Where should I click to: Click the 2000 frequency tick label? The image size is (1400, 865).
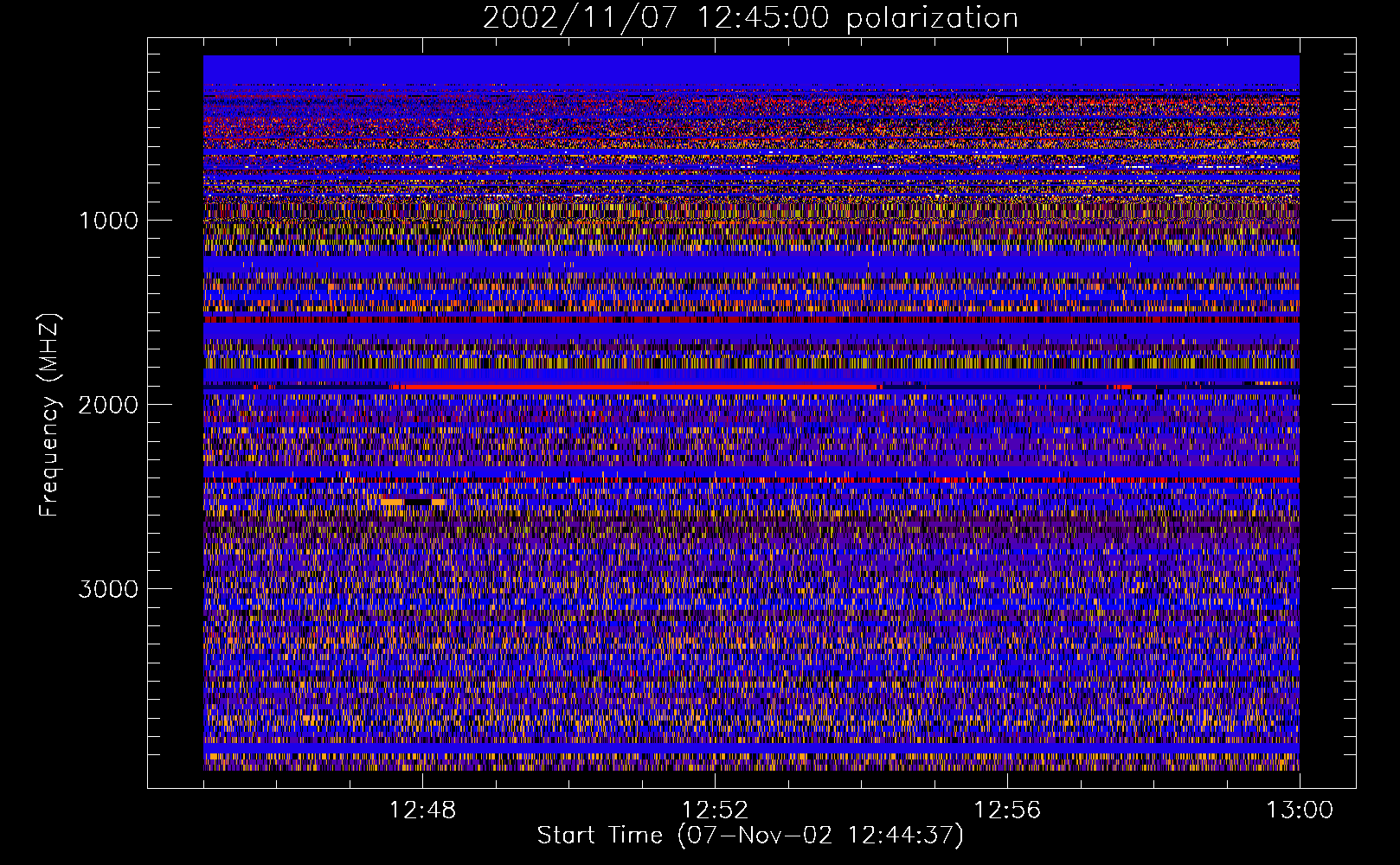(108, 405)
